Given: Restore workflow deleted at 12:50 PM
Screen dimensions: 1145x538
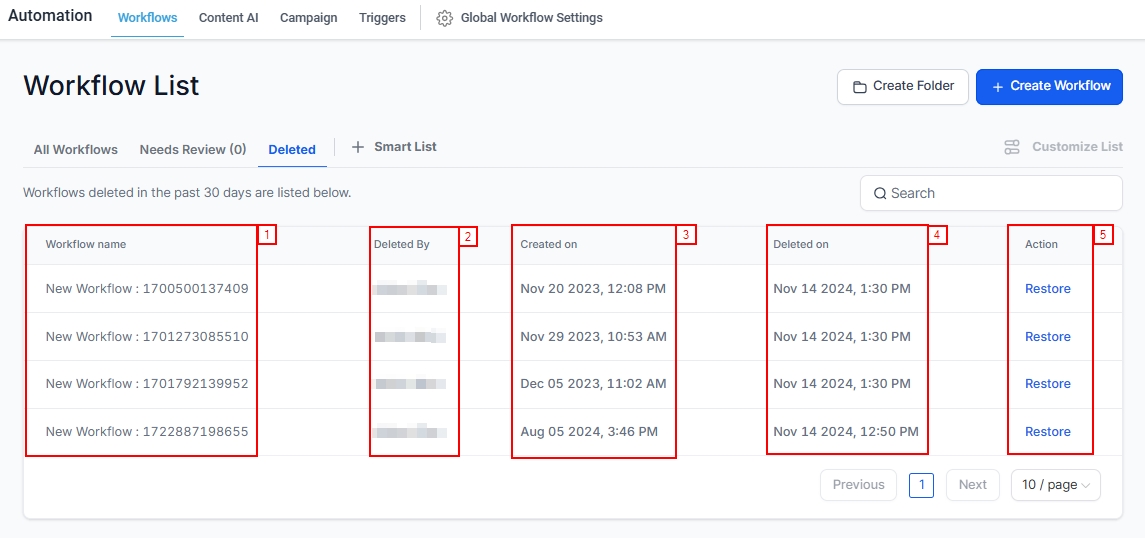Looking at the screenshot, I should [x=1047, y=432].
